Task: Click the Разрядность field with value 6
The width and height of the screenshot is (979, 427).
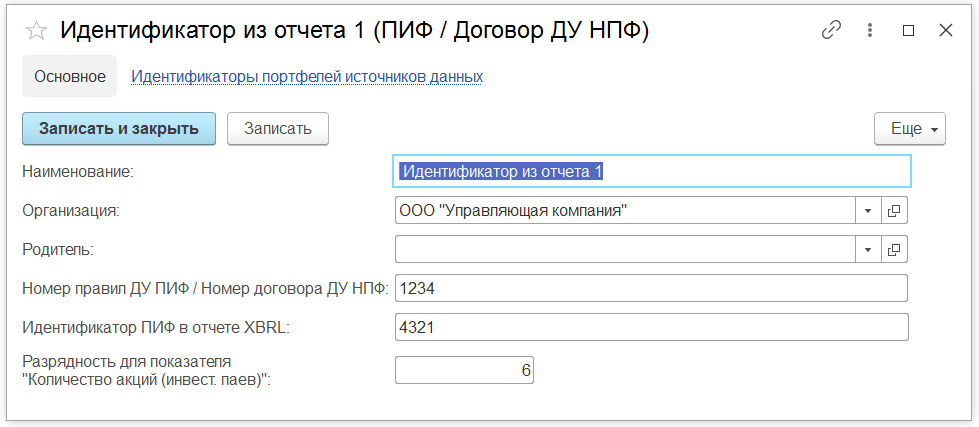Action: point(464,370)
